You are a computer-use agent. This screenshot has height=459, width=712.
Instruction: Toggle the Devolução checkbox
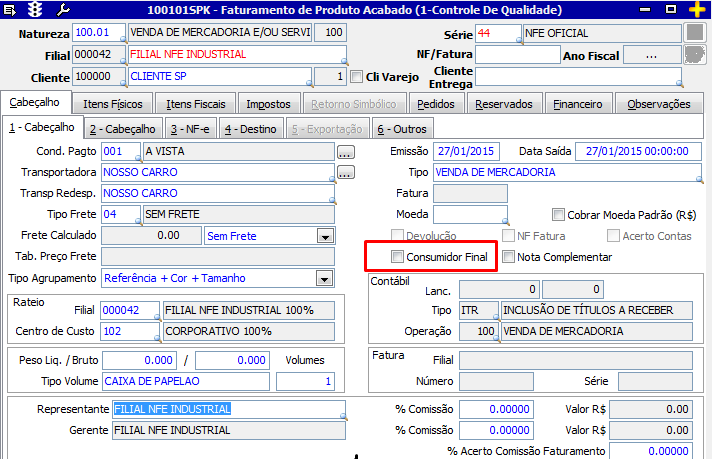pos(397,235)
